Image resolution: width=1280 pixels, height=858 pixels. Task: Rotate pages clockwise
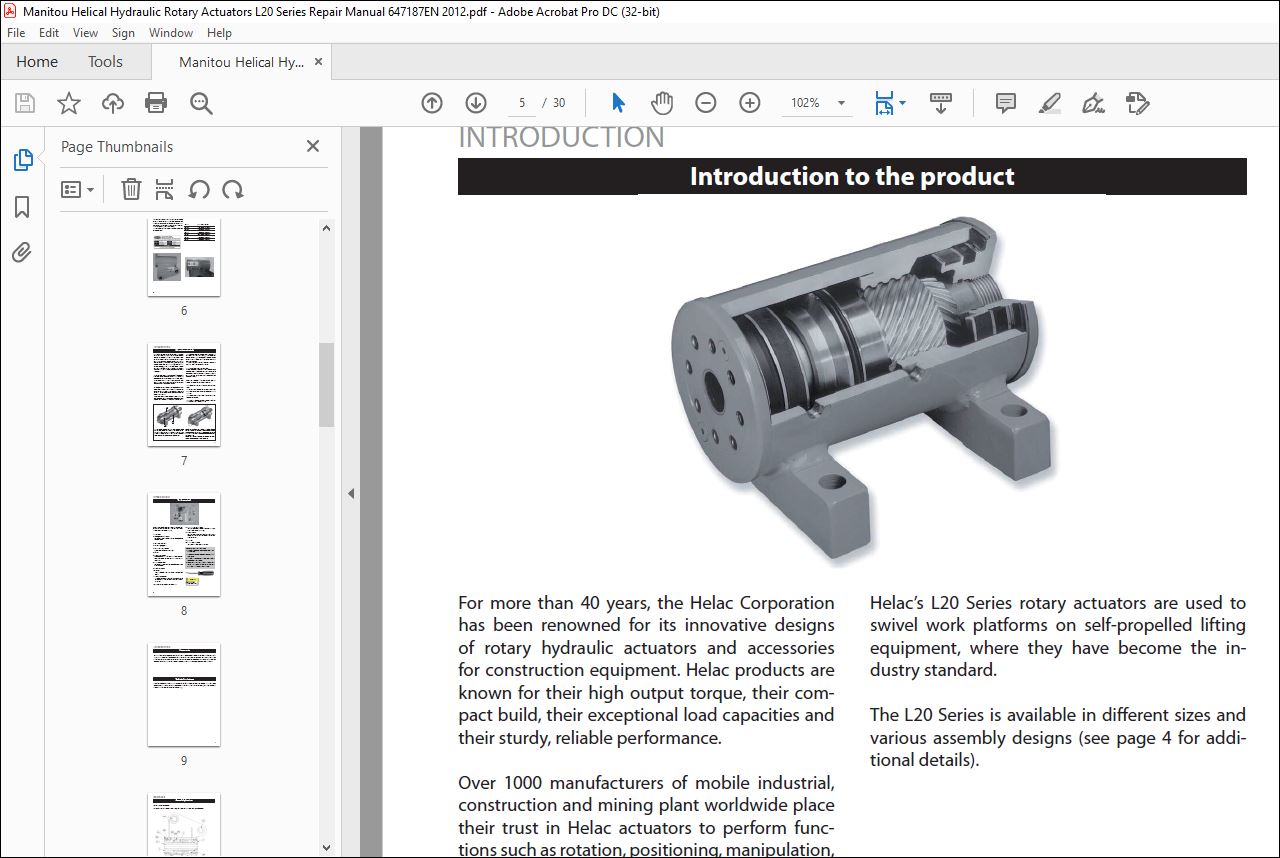click(x=233, y=189)
